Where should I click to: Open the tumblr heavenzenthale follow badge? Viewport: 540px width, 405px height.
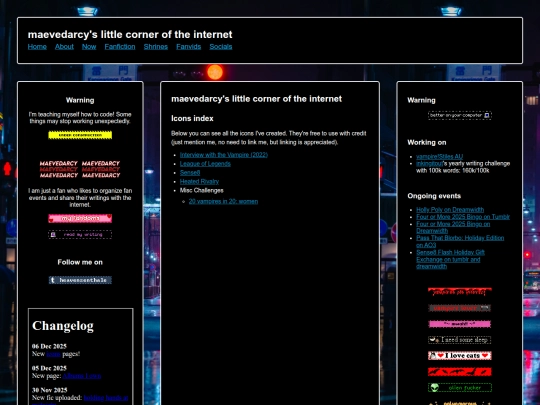pos(80,280)
